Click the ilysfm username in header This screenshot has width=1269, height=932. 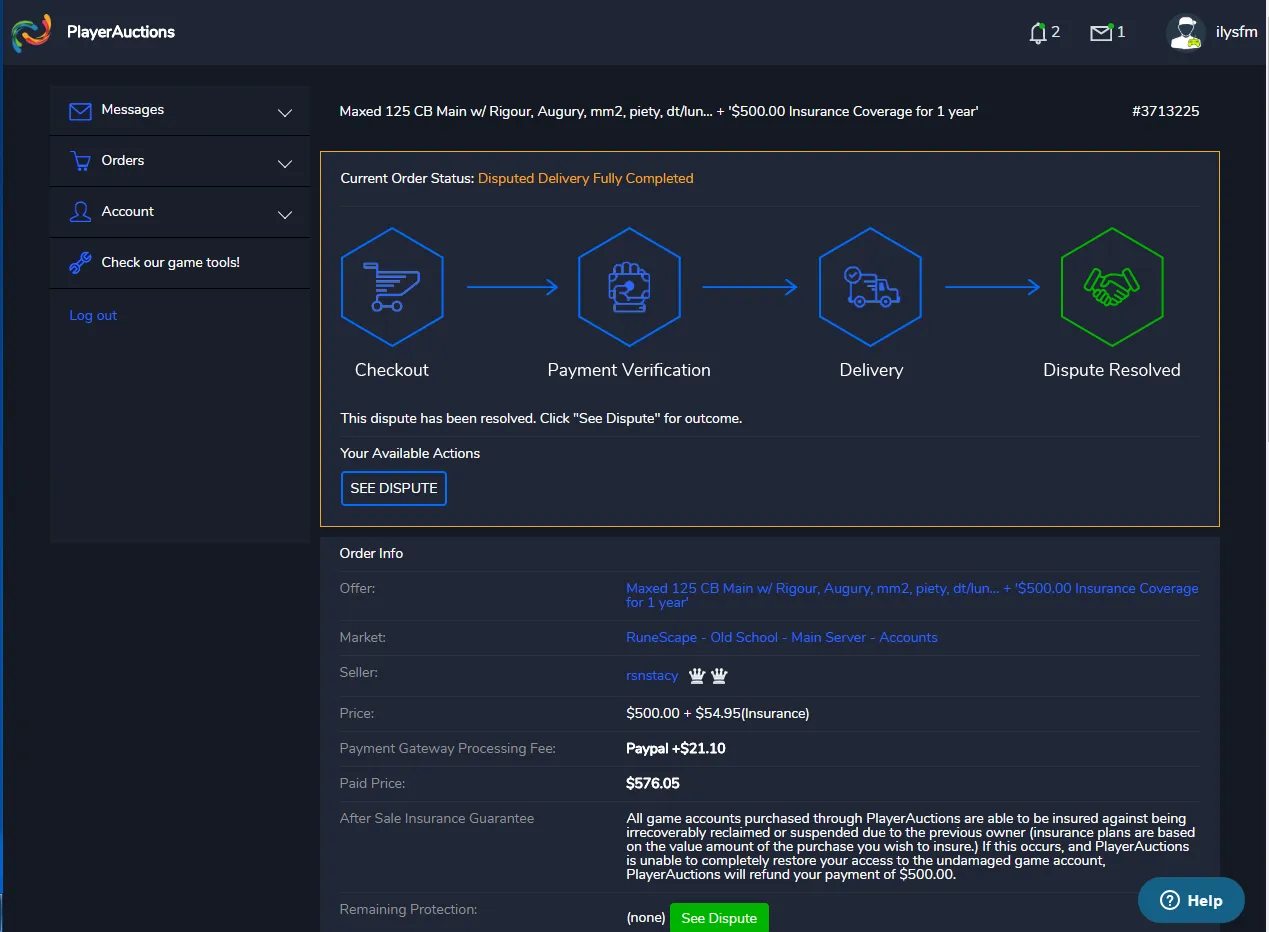tap(1235, 32)
